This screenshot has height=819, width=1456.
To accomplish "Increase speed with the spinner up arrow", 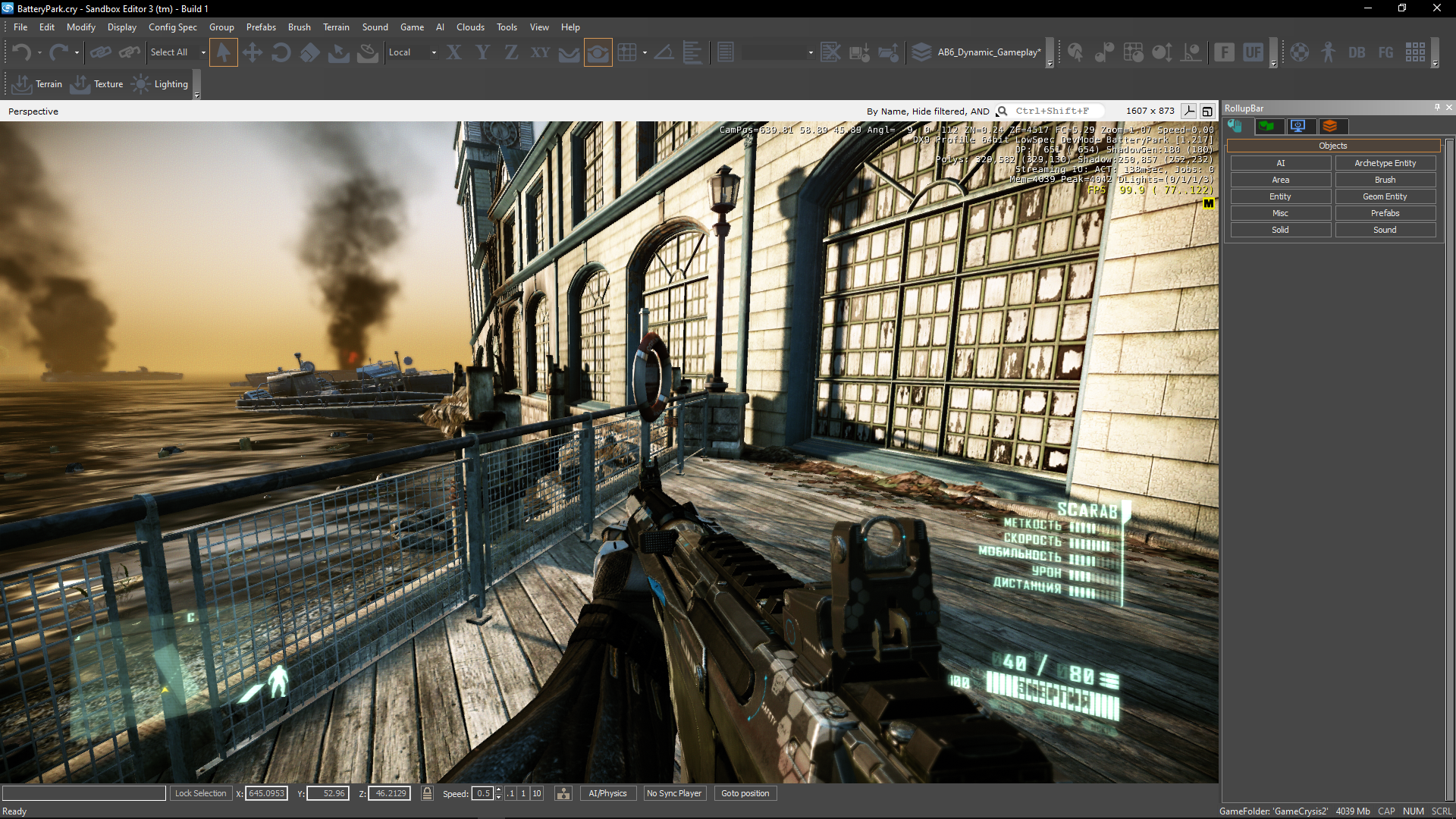I will tap(498, 790).
